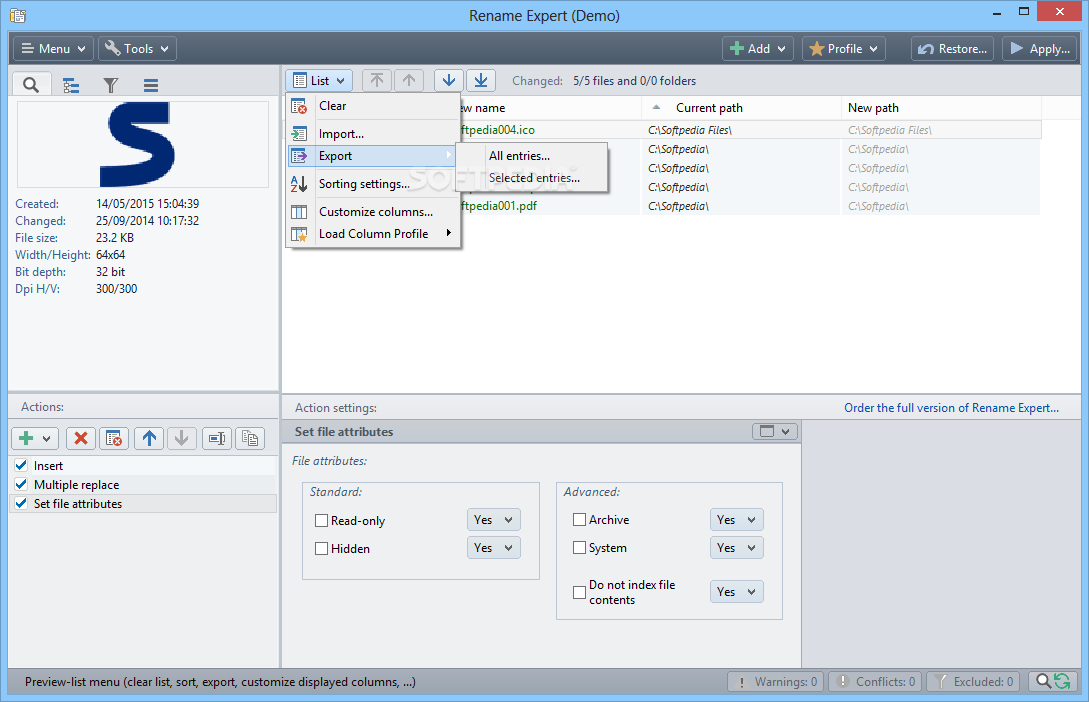
Task: Open the Add dropdown button
Action: [758, 49]
